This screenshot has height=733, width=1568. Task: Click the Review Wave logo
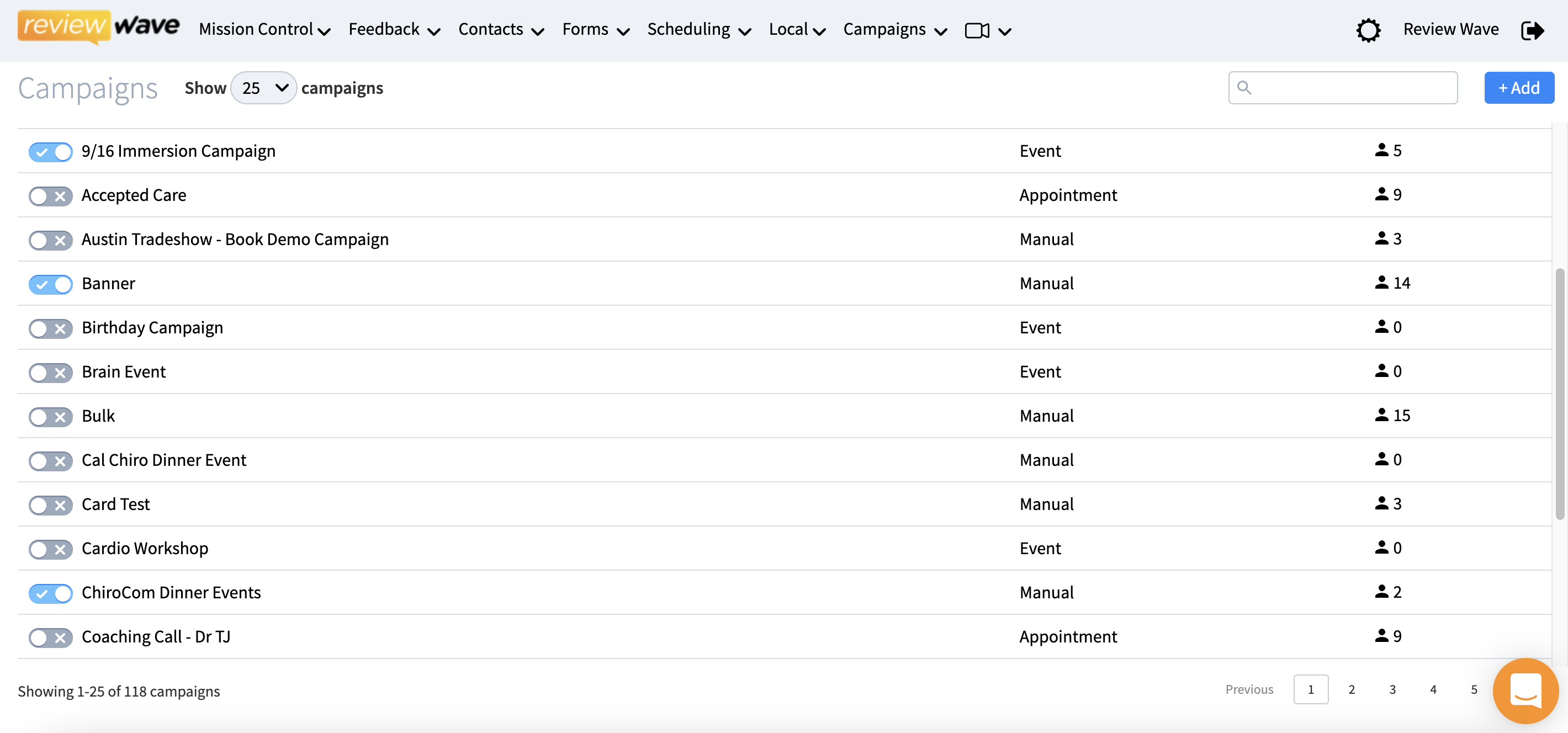[x=99, y=26]
